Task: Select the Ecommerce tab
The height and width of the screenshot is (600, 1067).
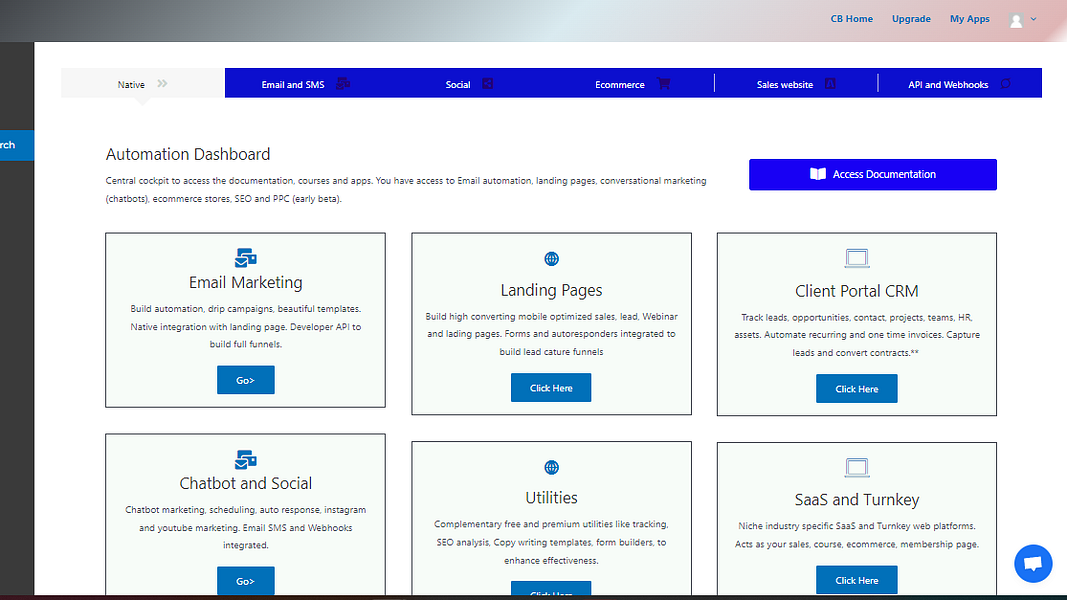Action: 632,84
